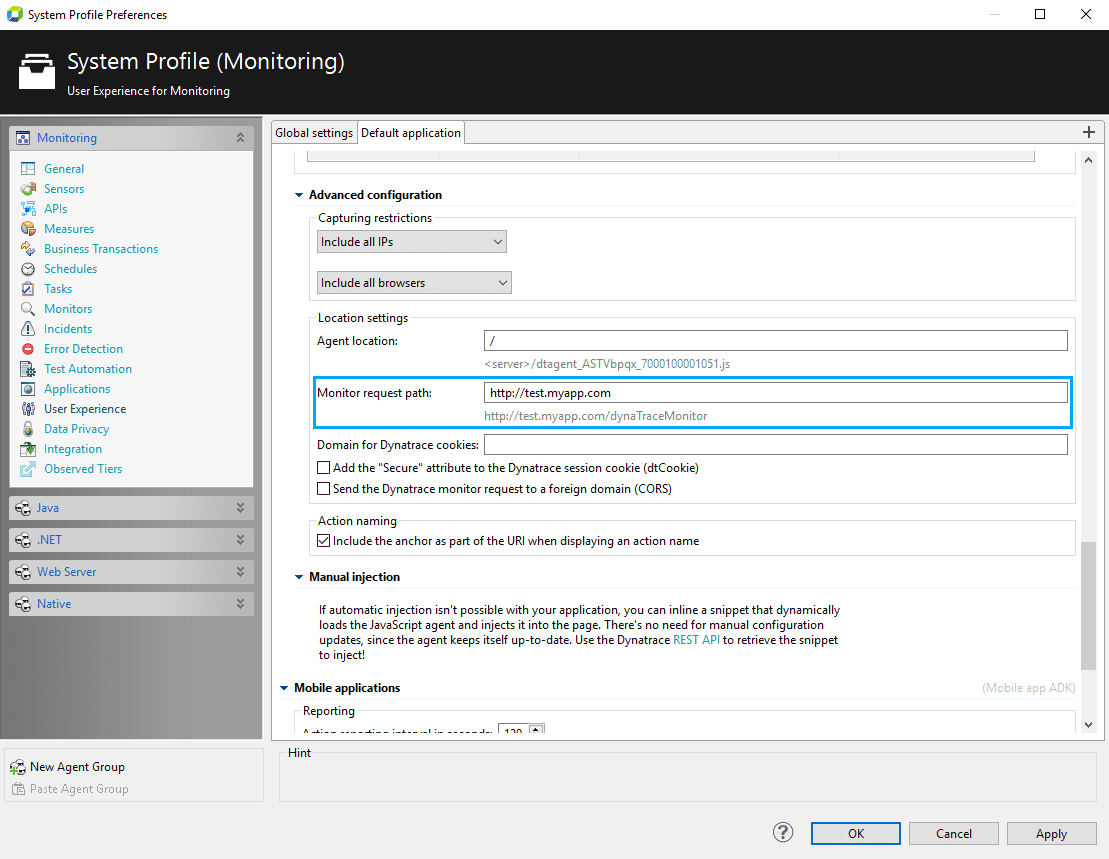Enable Secure attribute for dtCookie checkbox
Image resolution: width=1109 pixels, height=859 pixels.
pyautogui.click(x=323, y=467)
